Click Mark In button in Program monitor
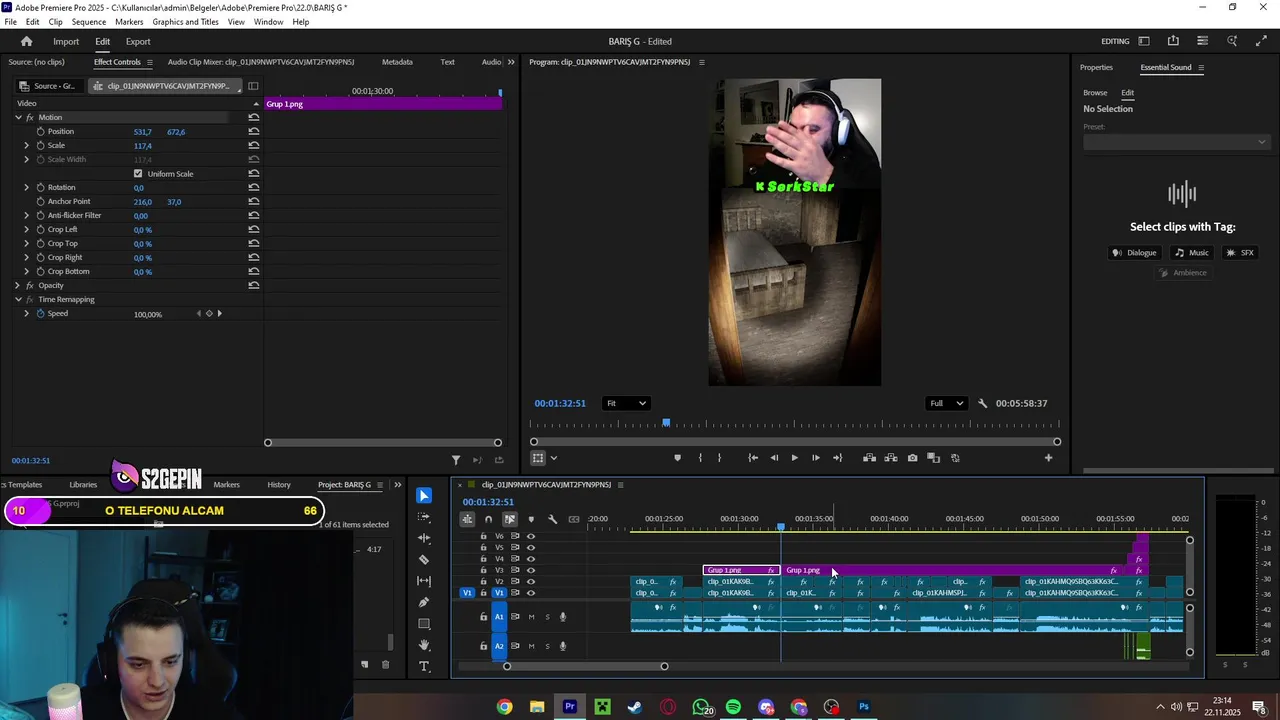This screenshot has height=720, width=1280. (700, 458)
